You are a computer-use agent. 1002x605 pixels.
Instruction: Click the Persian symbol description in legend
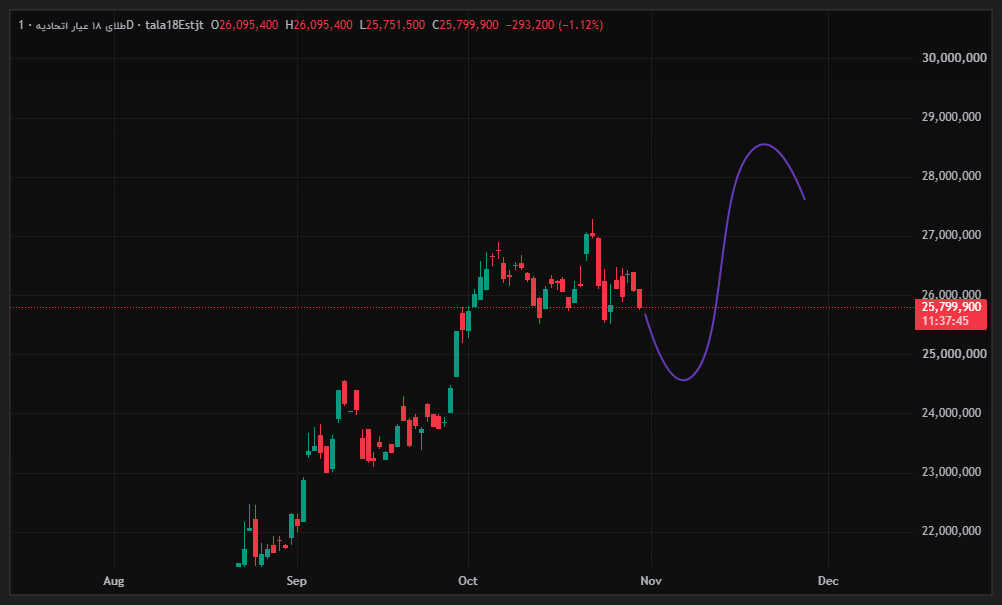80,25
